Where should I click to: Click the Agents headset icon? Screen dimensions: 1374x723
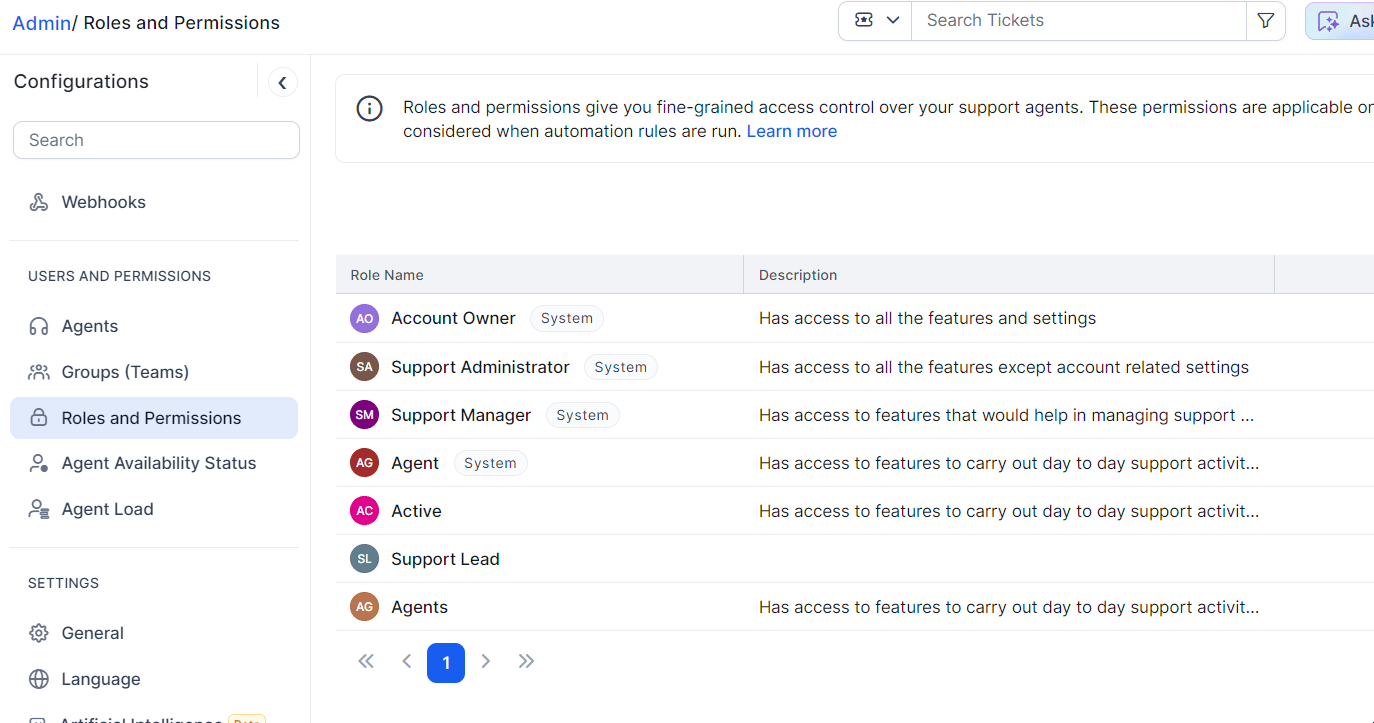(39, 326)
